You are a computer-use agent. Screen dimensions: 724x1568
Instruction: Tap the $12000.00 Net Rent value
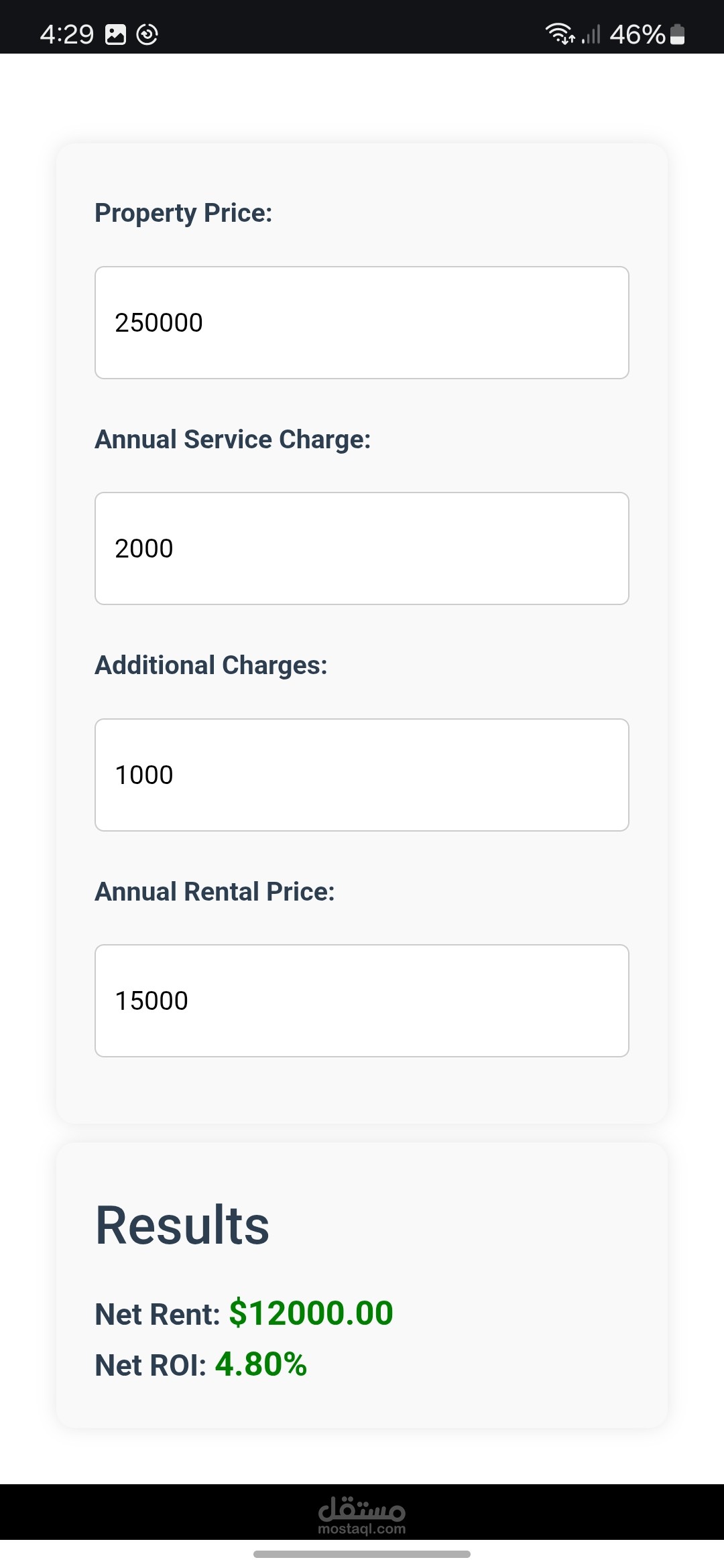[311, 1313]
